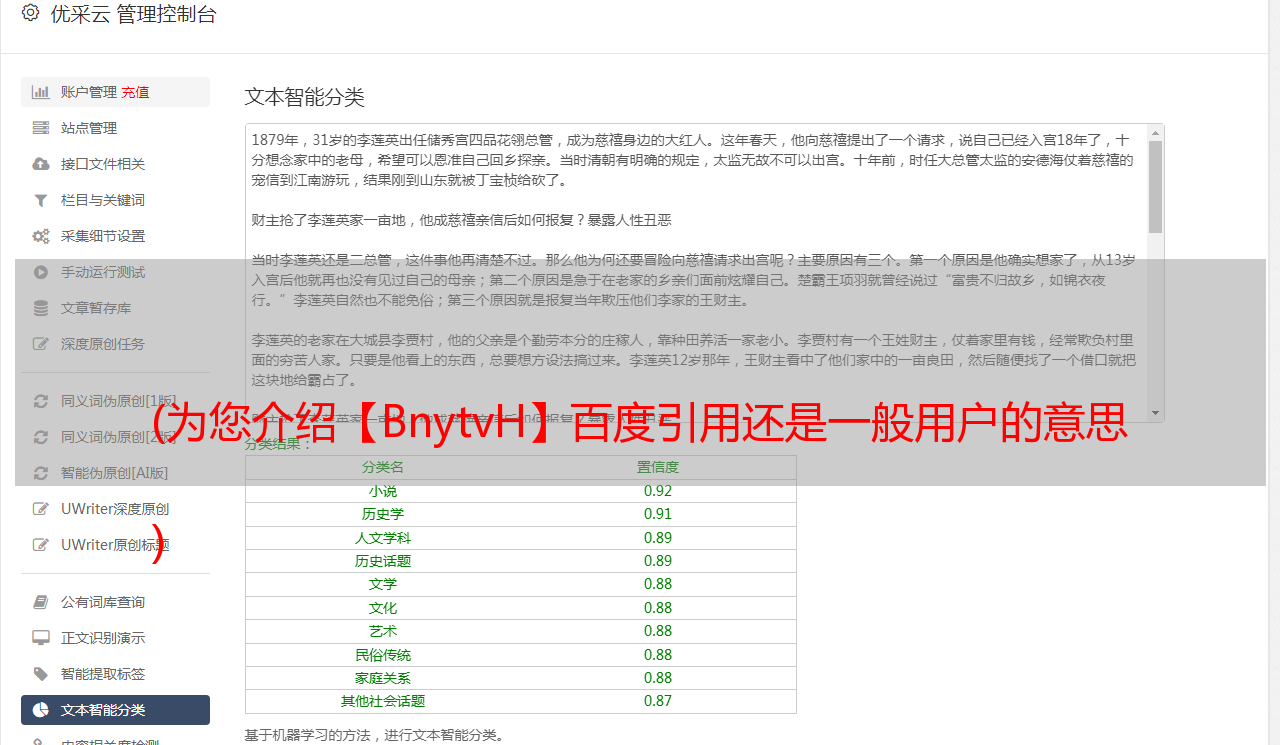Click the gear icon beside 优采云 管理控制台
This screenshot has width=1280, height=745.
(x=30, y=14)
